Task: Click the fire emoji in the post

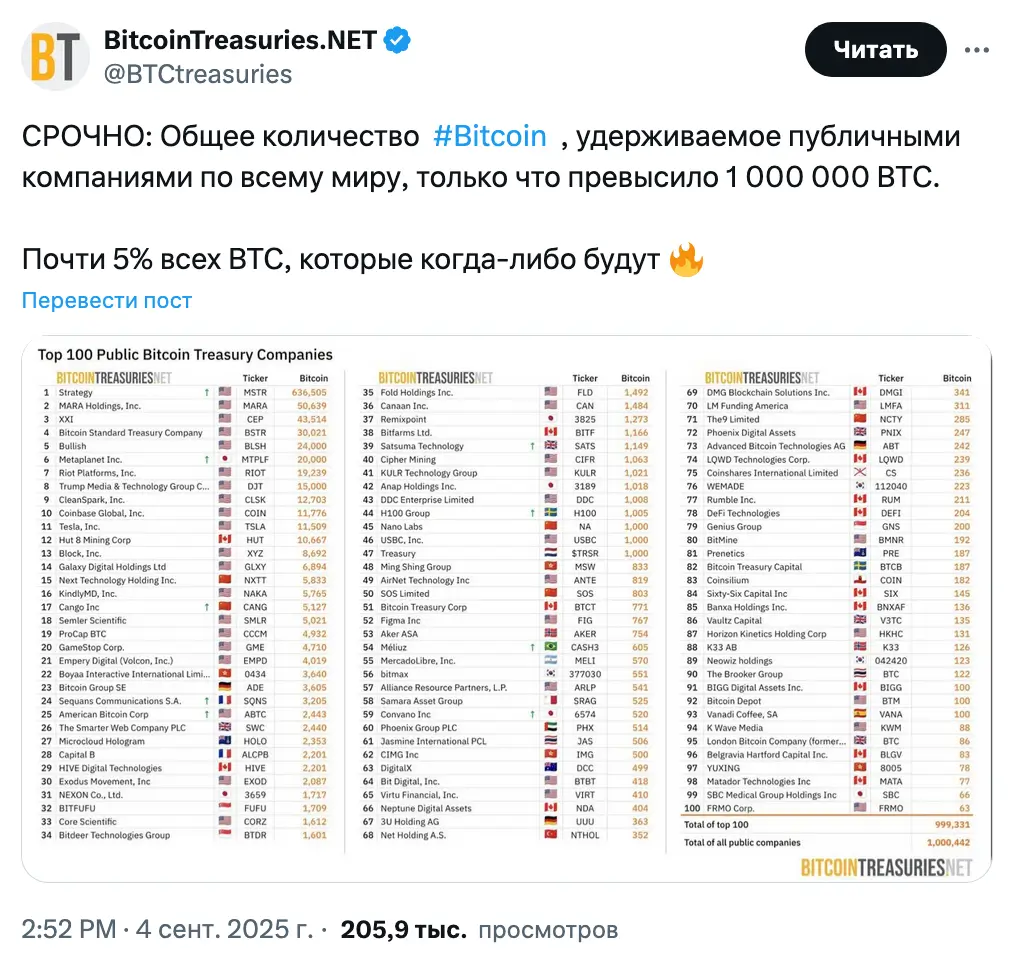Action: click(x=686, y=260)
